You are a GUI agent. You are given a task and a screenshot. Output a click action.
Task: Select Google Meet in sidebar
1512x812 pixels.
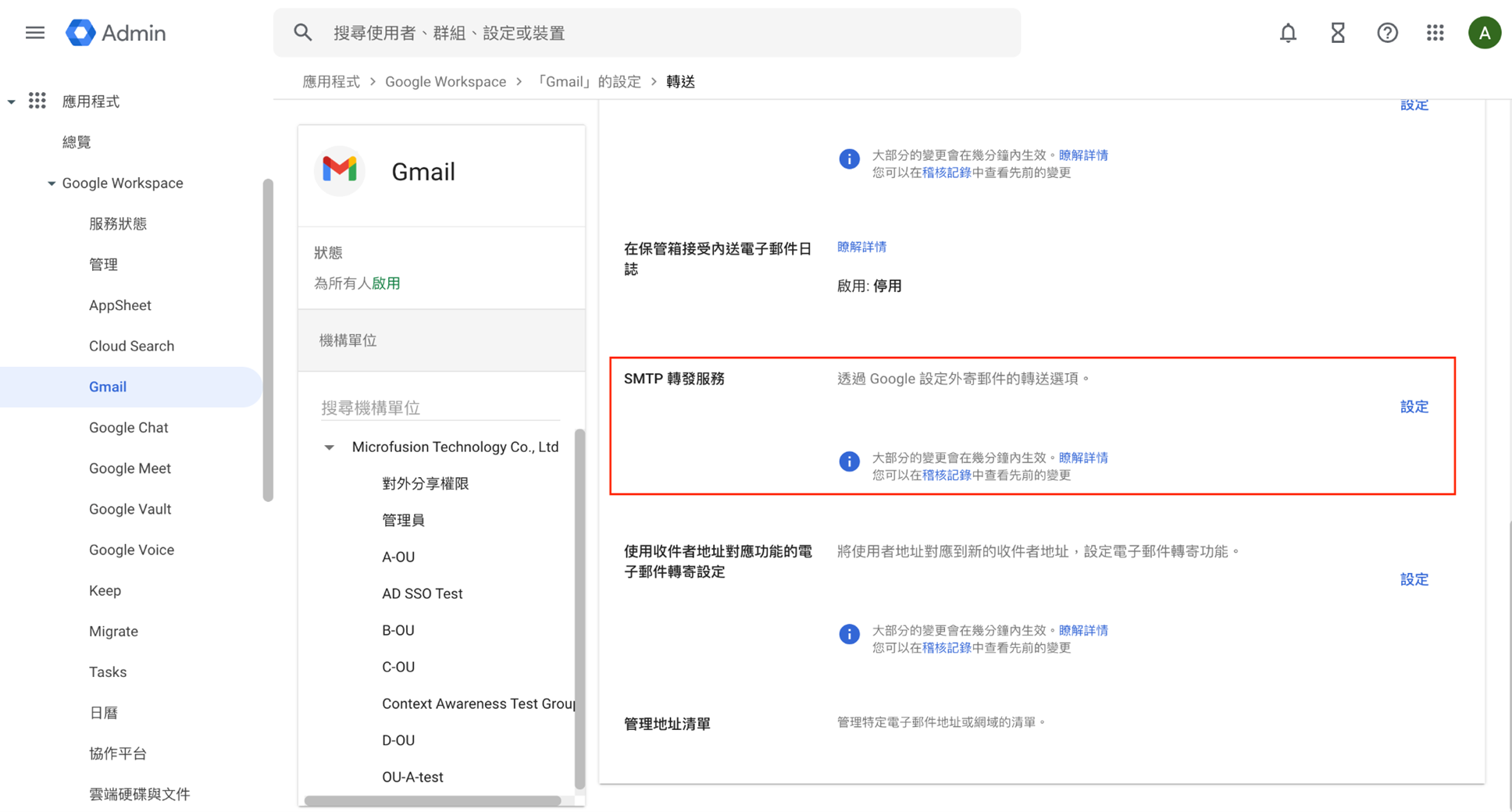coord(130,468)
